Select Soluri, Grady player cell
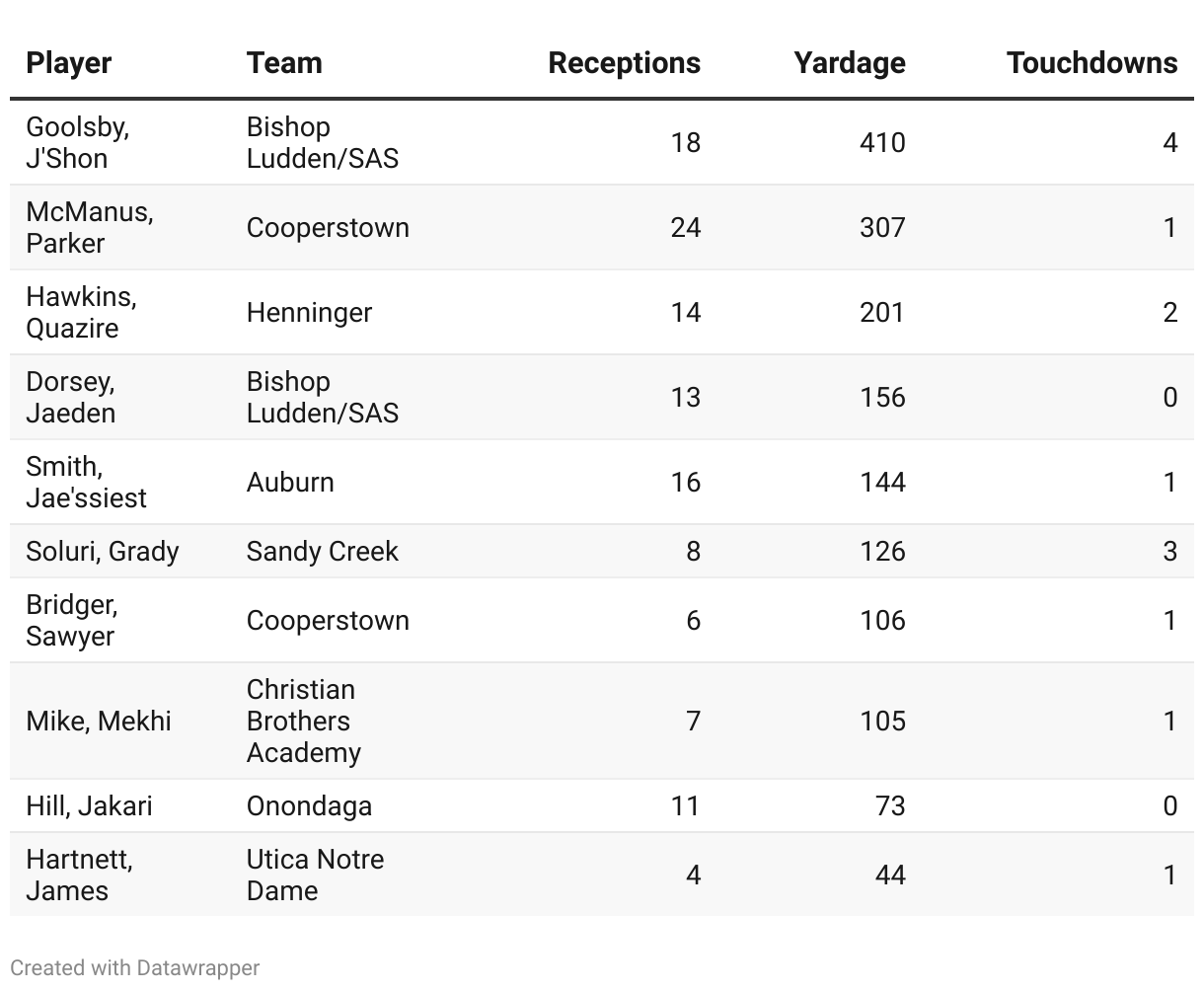 103,551
